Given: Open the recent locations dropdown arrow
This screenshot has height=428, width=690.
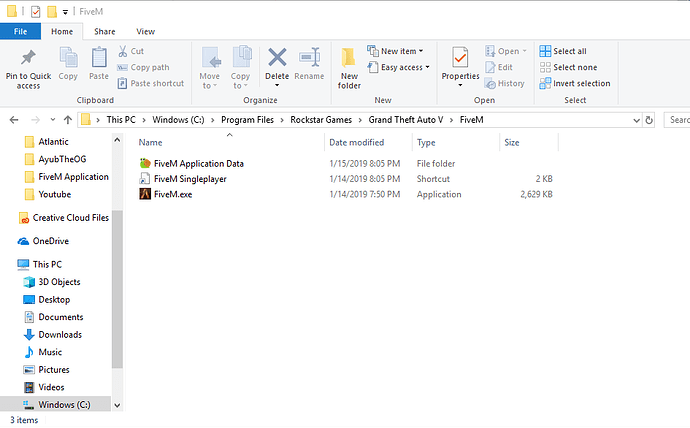Looking at the screenshot, I should point(52,120).
